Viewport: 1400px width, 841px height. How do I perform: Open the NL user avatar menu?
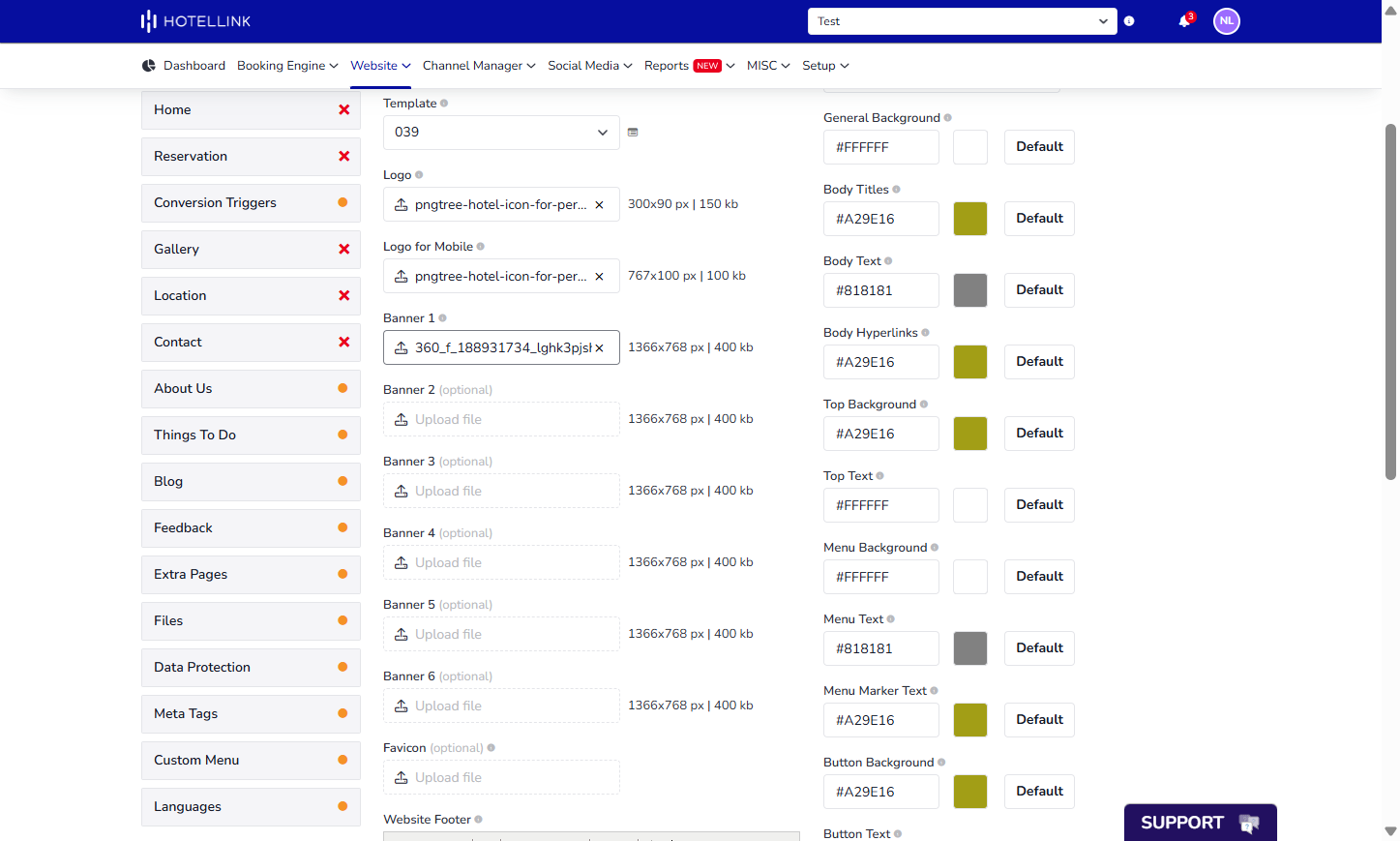tap(1227, 21)
